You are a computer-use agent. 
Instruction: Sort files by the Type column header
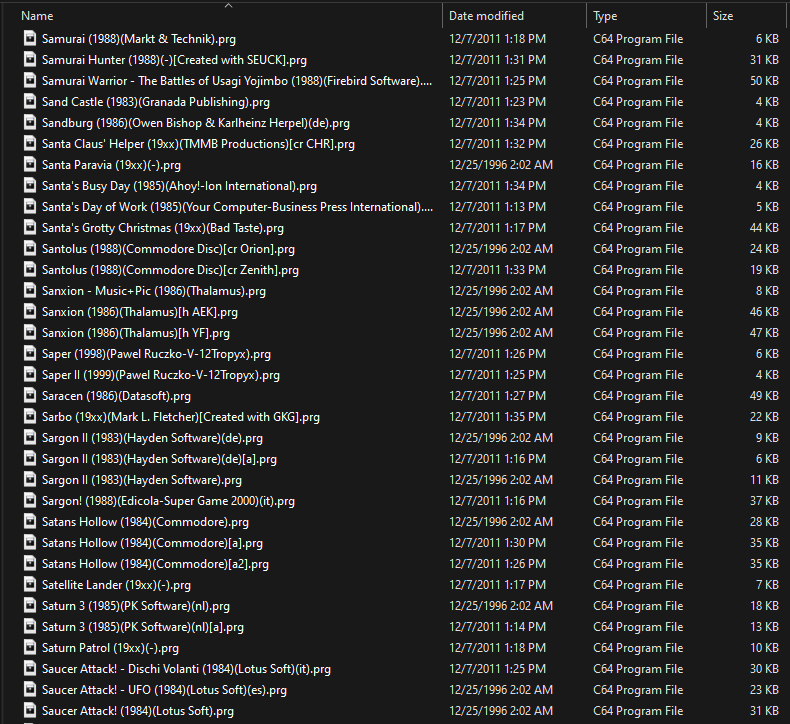point(605,16)
